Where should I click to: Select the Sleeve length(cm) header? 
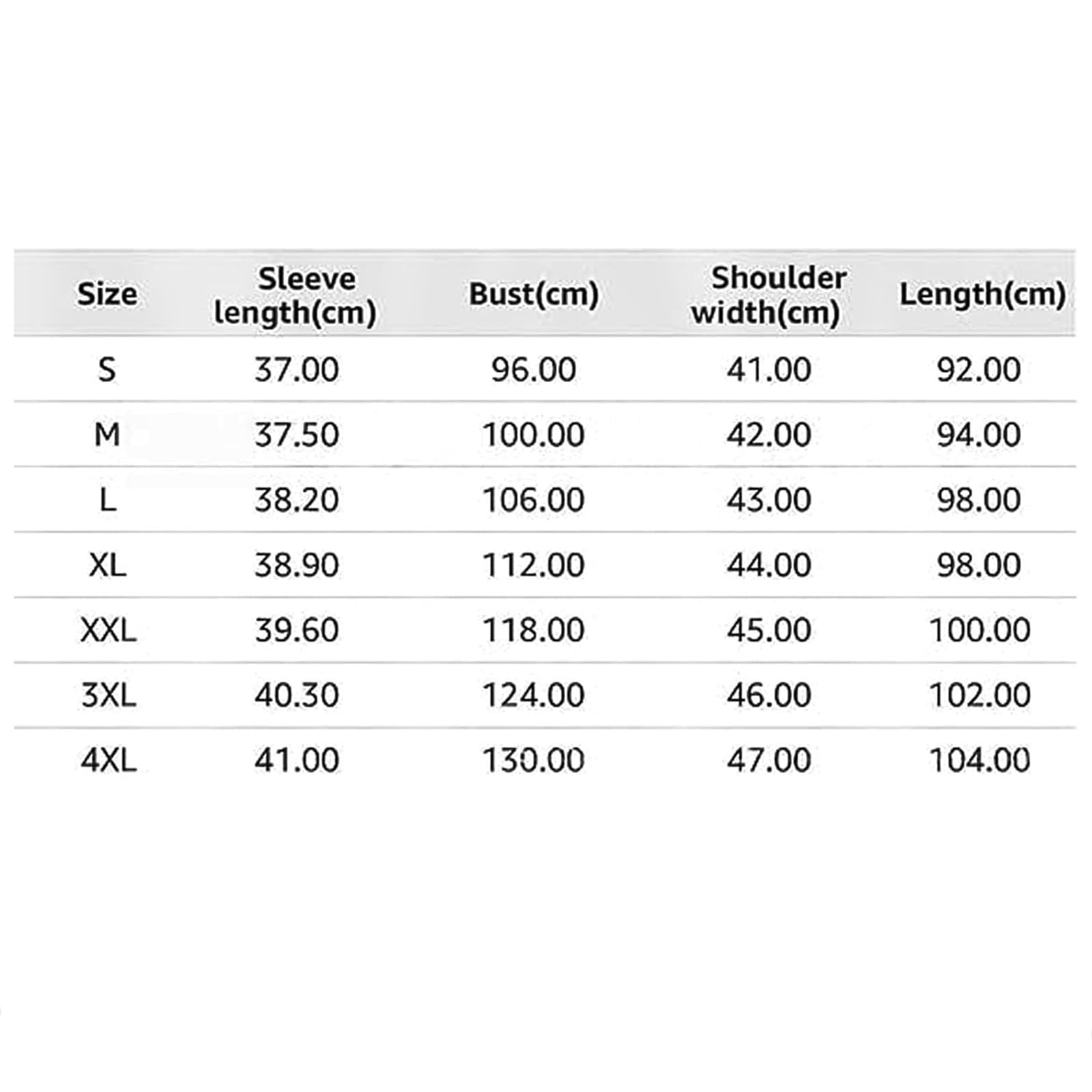pyautogui.click(x=296, y=296)
